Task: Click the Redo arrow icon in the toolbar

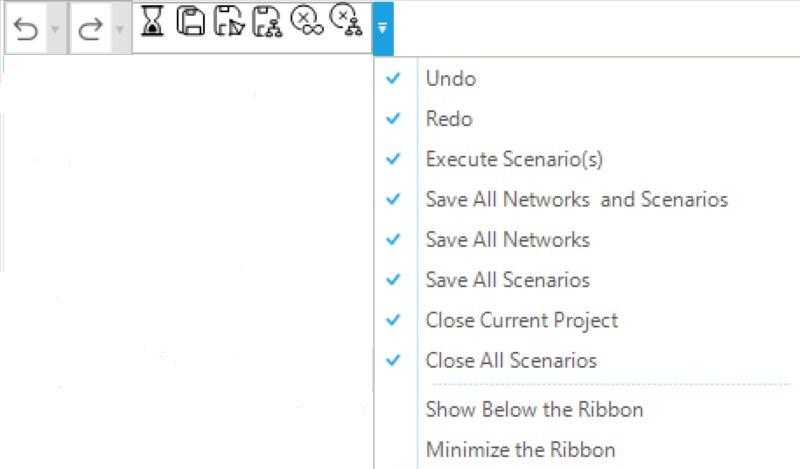Action: click(x=91, y=30)
